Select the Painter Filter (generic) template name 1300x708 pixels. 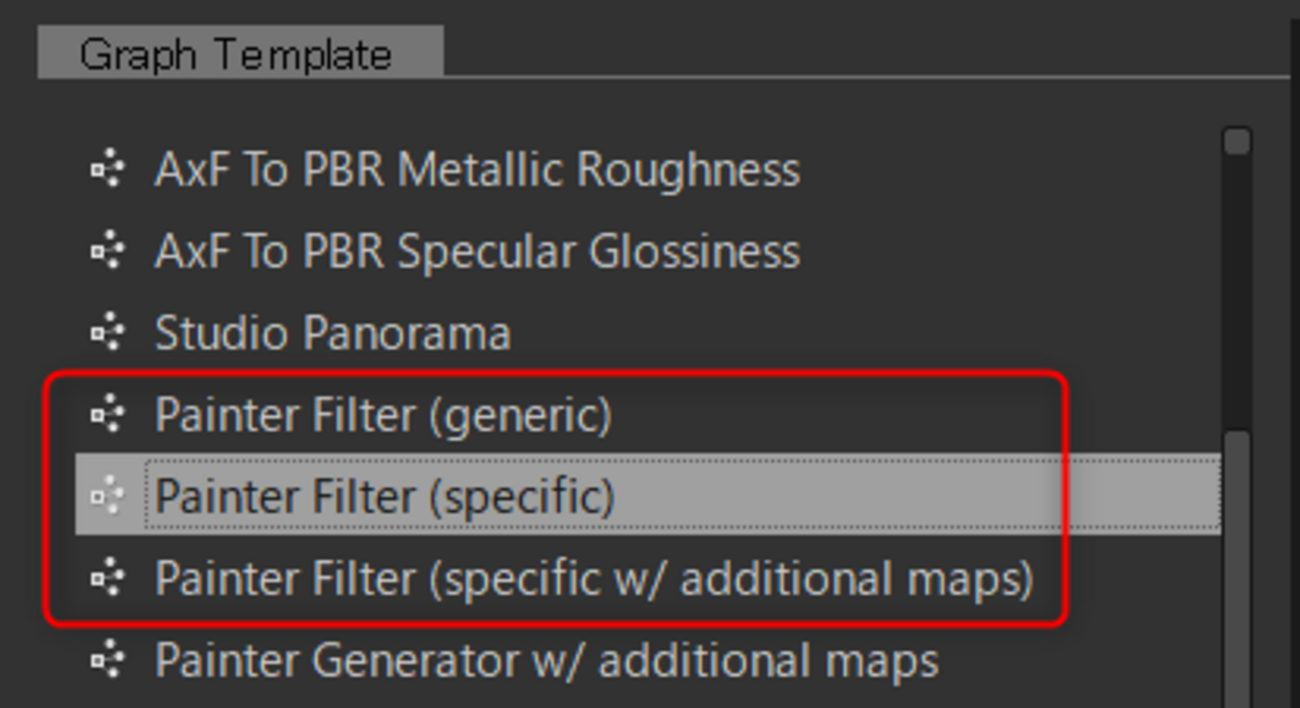[383, 414]
